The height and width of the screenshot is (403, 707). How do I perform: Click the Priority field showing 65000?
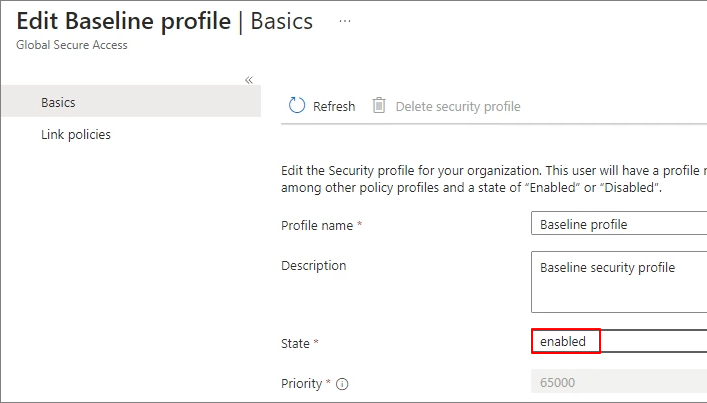619,382
